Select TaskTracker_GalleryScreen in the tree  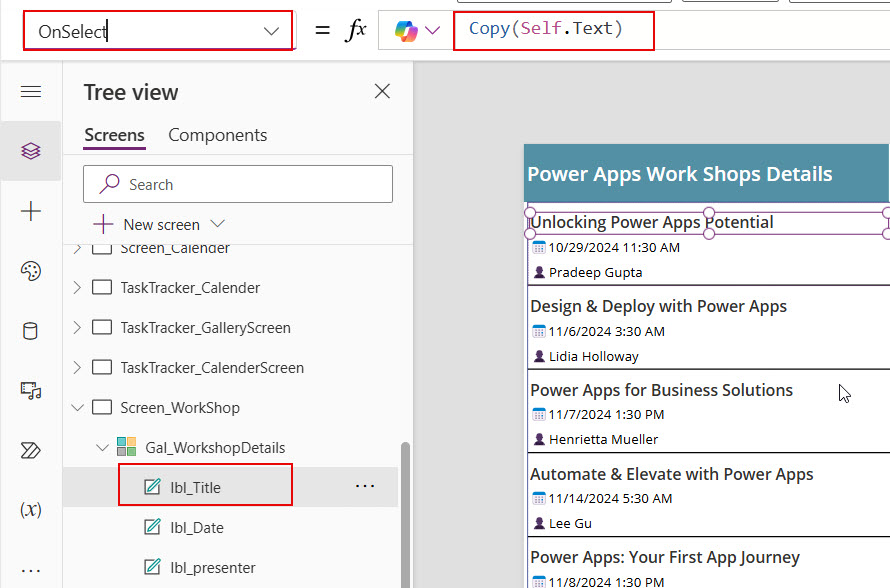pyautogui.click(x=205, y=327)
